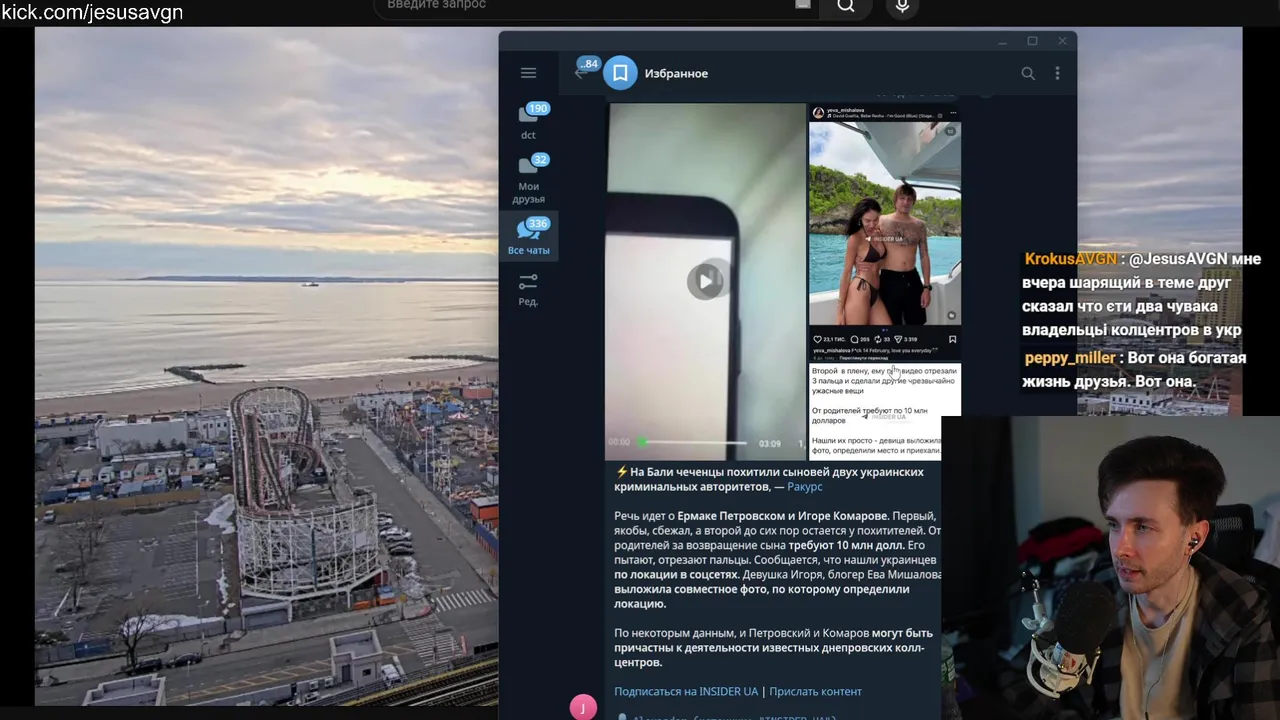Click the heart likes icon in screenshot
This screenshot has width=1280, height=720.
[x=817, y=339]
